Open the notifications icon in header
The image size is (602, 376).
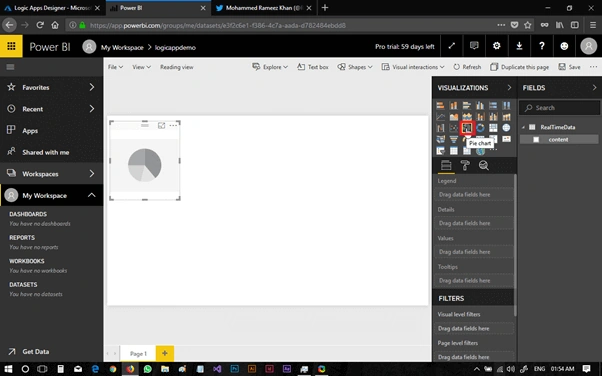[x=474, y=46]
